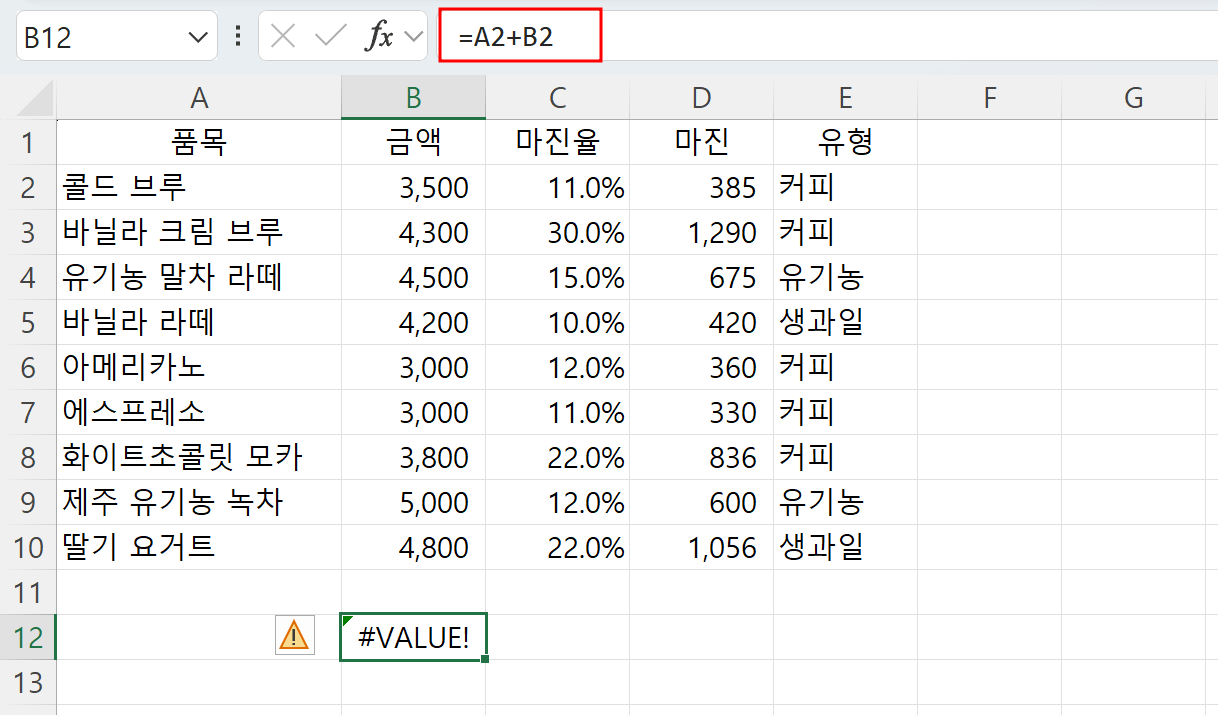Click the Select All corner button above row headers

click(x=30, y=97)
